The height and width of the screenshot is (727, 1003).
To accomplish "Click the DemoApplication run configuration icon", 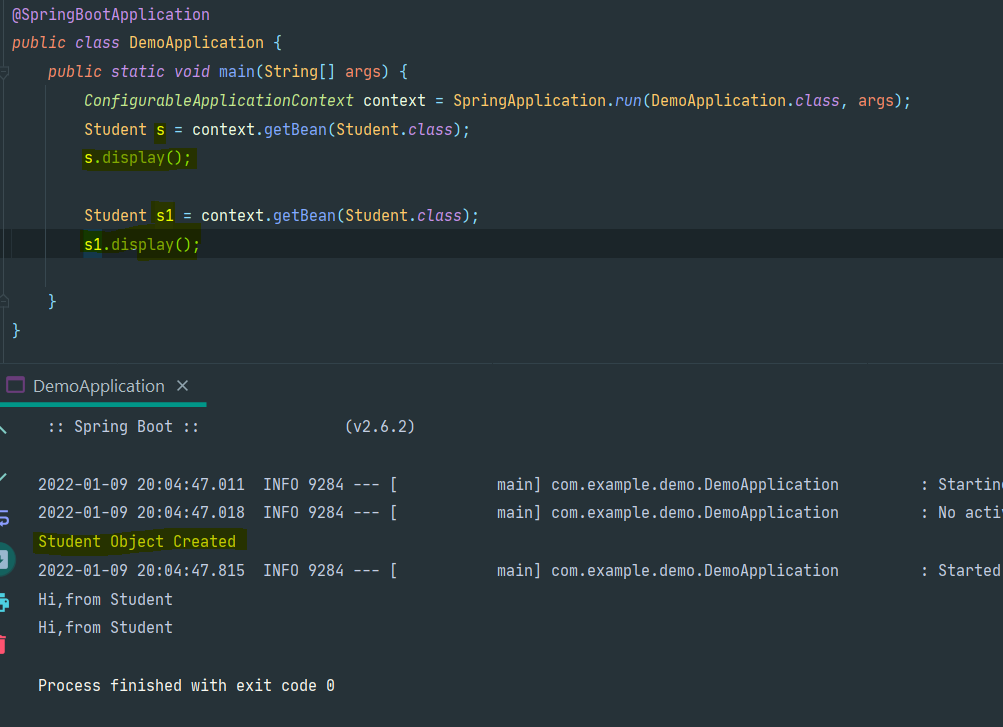I will coord(15,386).
